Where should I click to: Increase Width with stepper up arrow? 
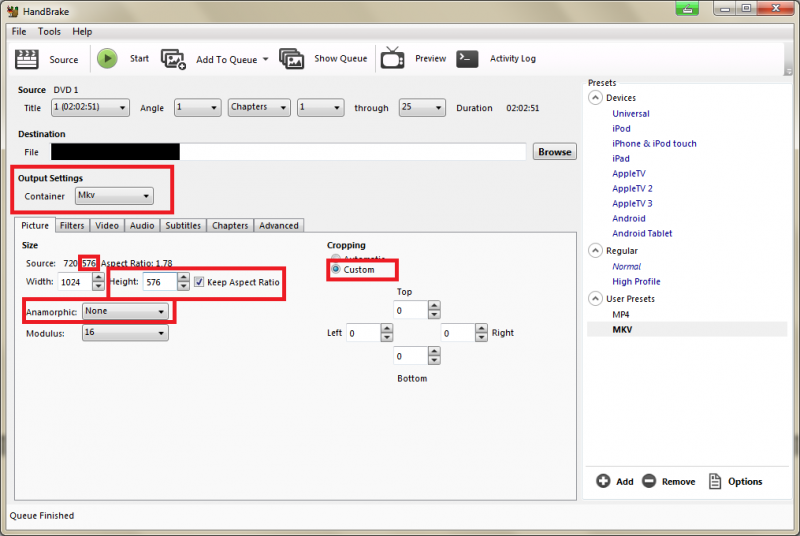coord(98,277)
